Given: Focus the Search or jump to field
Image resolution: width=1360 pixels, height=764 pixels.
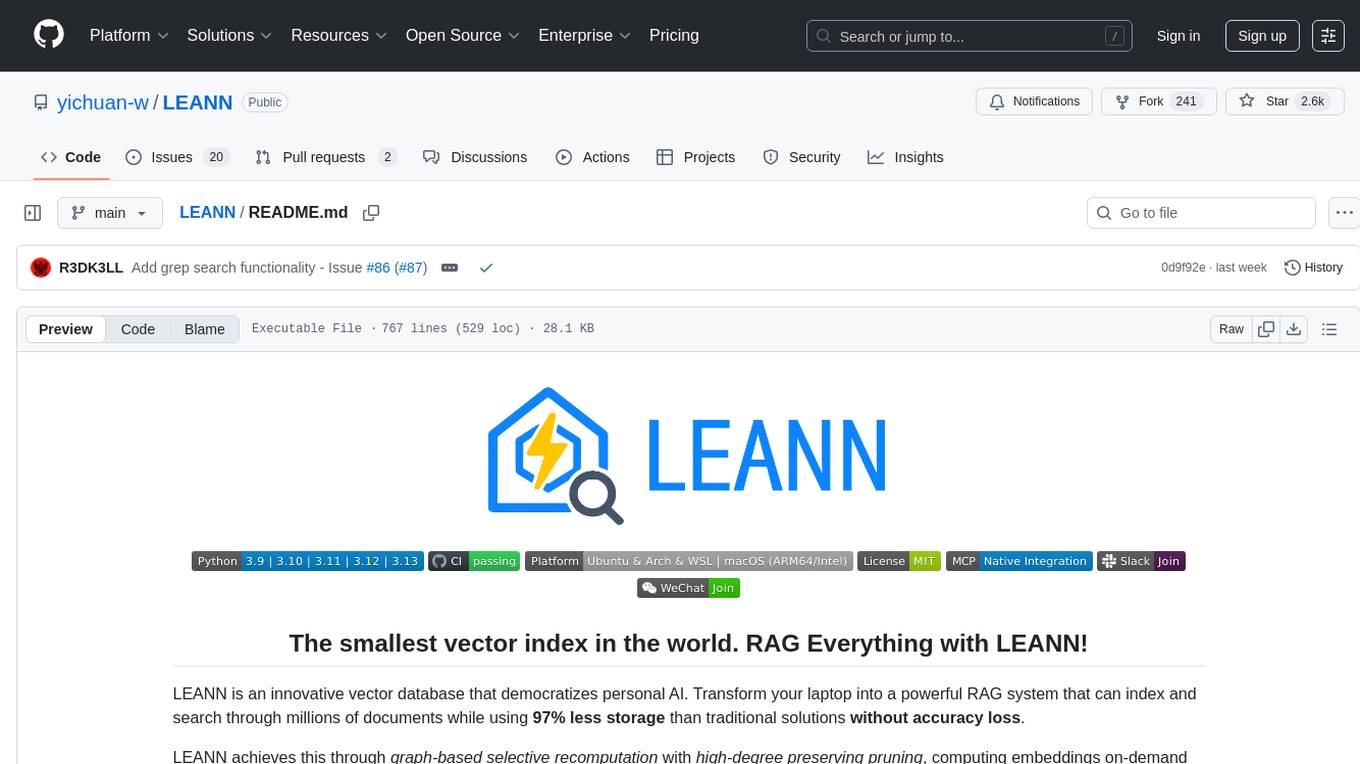Looking at the screenshot, I should 970,36.
